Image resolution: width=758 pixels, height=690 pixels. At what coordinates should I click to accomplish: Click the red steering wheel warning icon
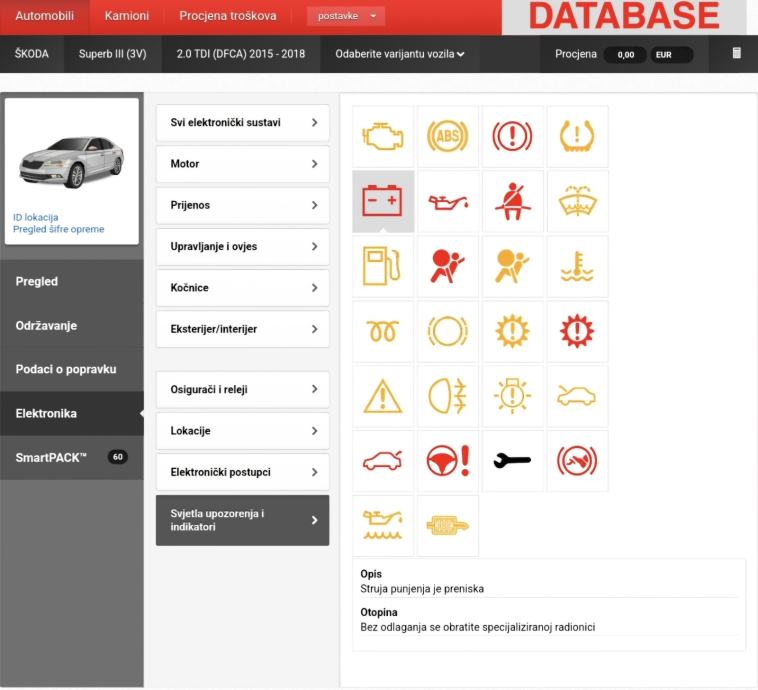tap(447, 461)
